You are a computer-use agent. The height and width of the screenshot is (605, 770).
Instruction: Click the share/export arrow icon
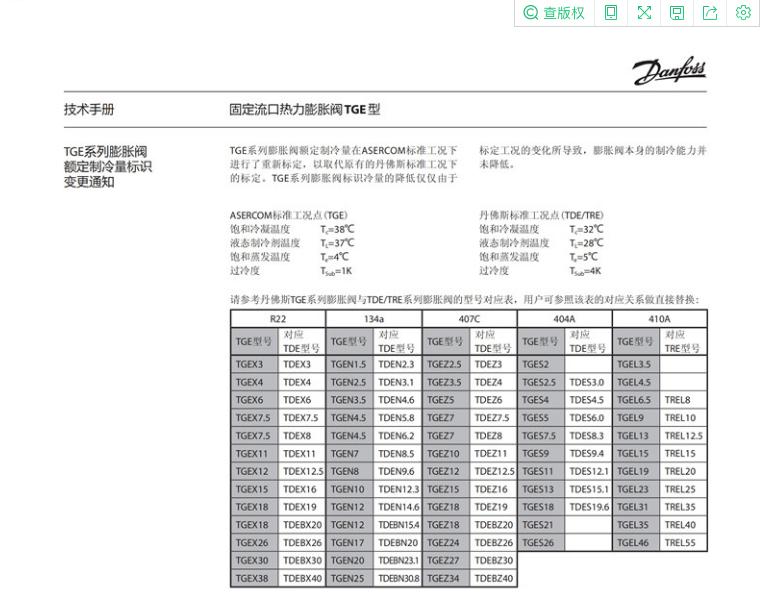[x=710, y=13]
